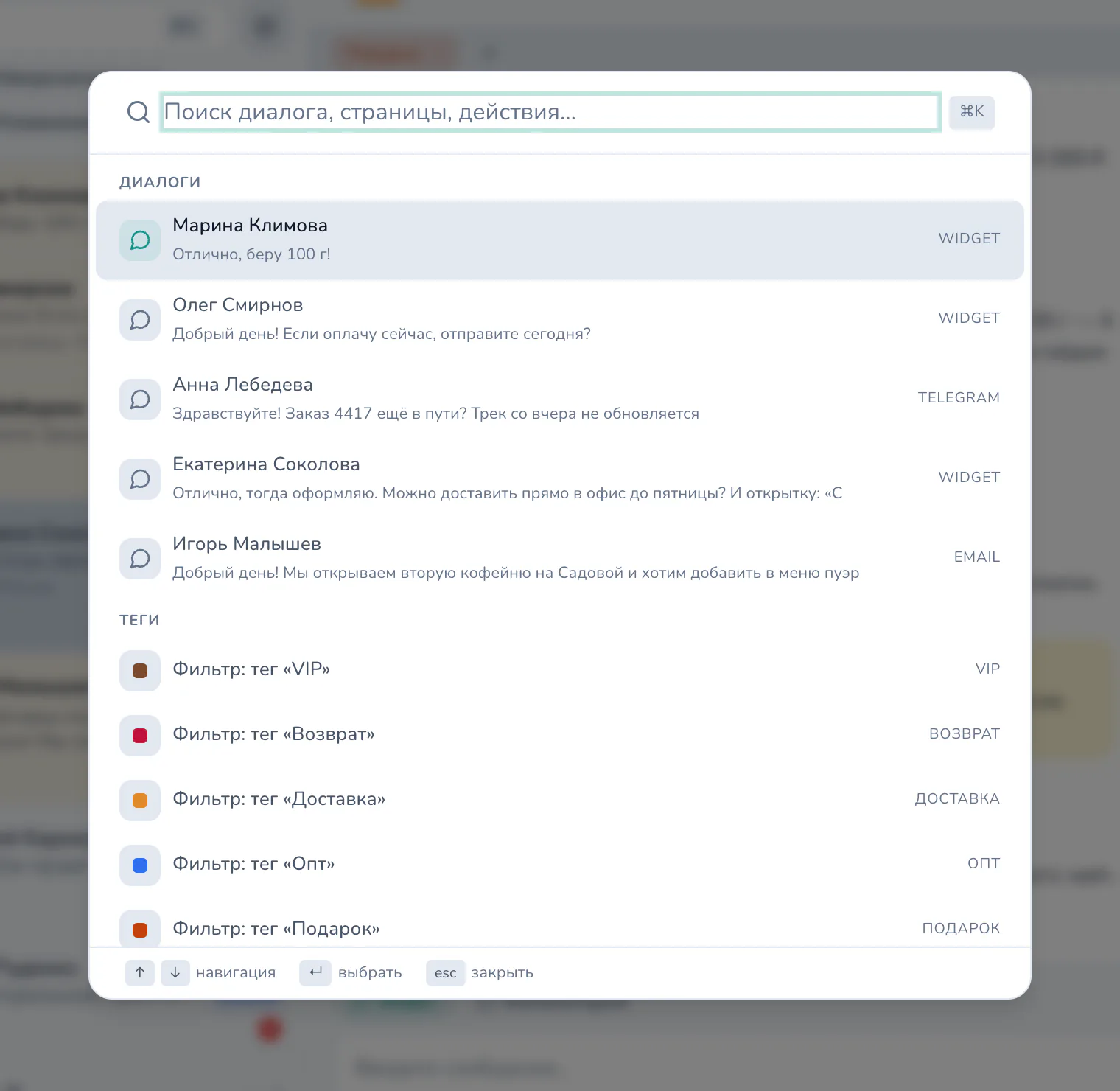The width and height of the screenshot is (1120, 1091).
Task: Click the up arrow navigation key
Action: coord(140,972)
